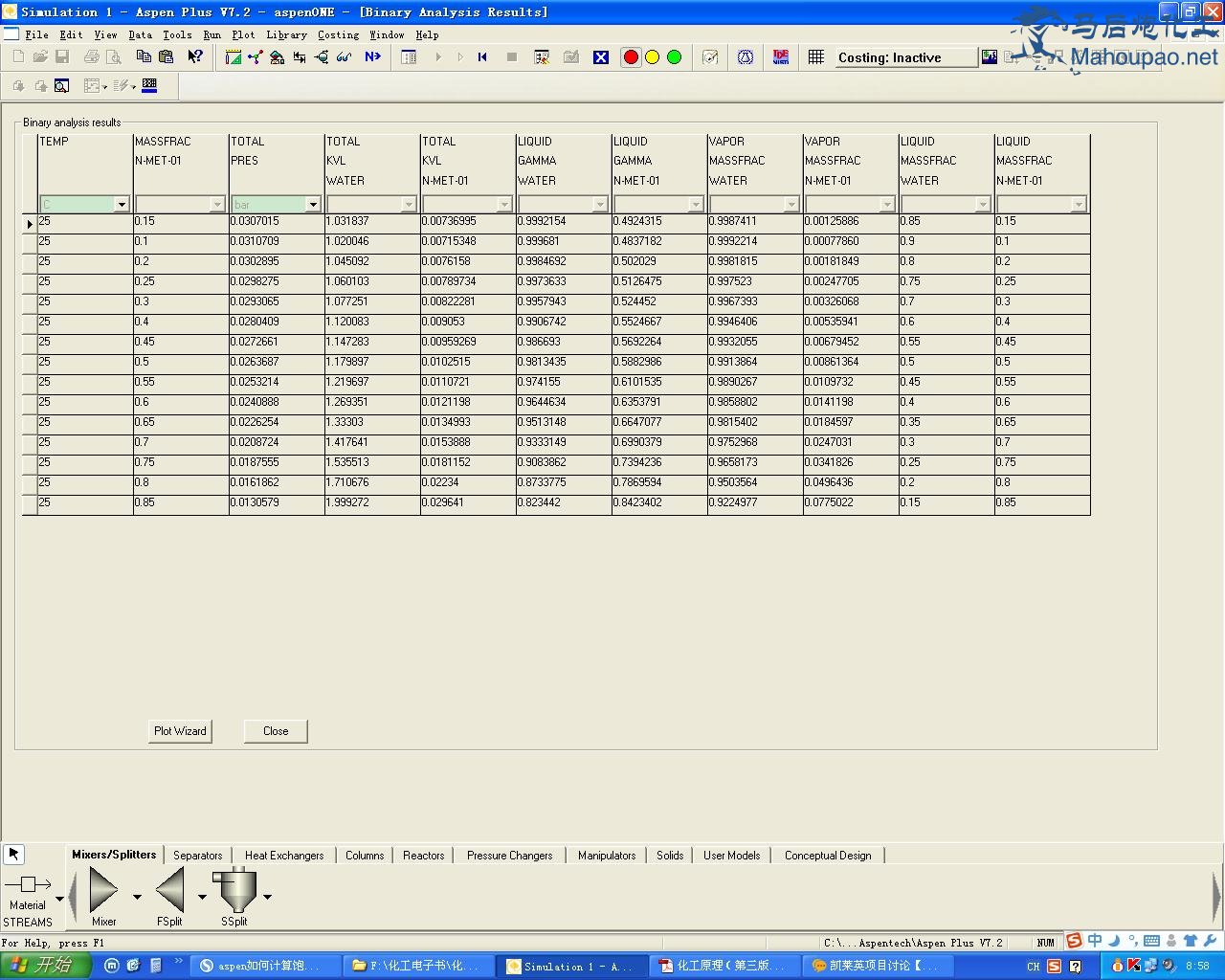Switch to the aspen如何计算 browser taskbar item

266,966
